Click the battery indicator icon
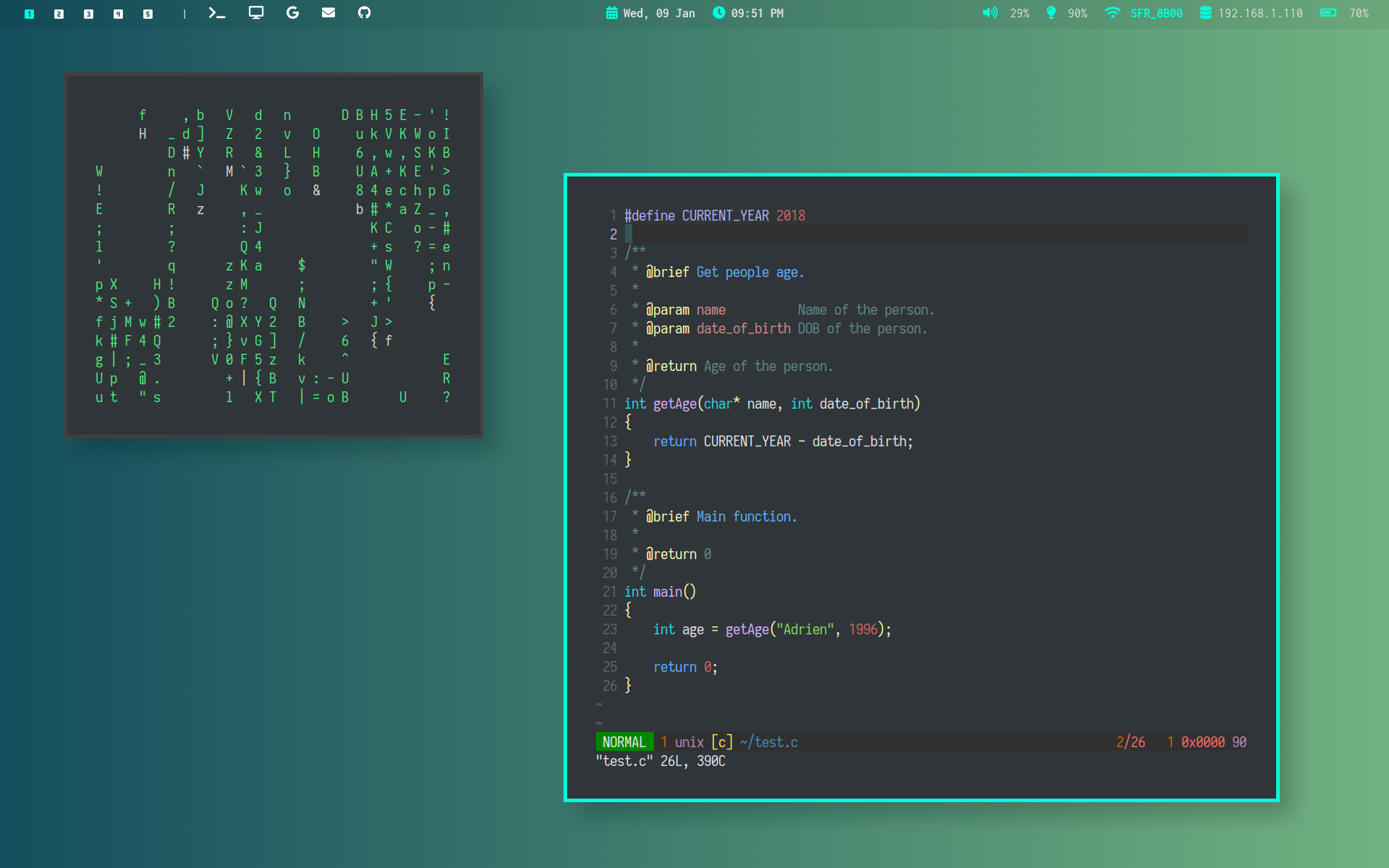This screenshot has width=1389, height=868. pyautogui.click(x=1328, y=13)
